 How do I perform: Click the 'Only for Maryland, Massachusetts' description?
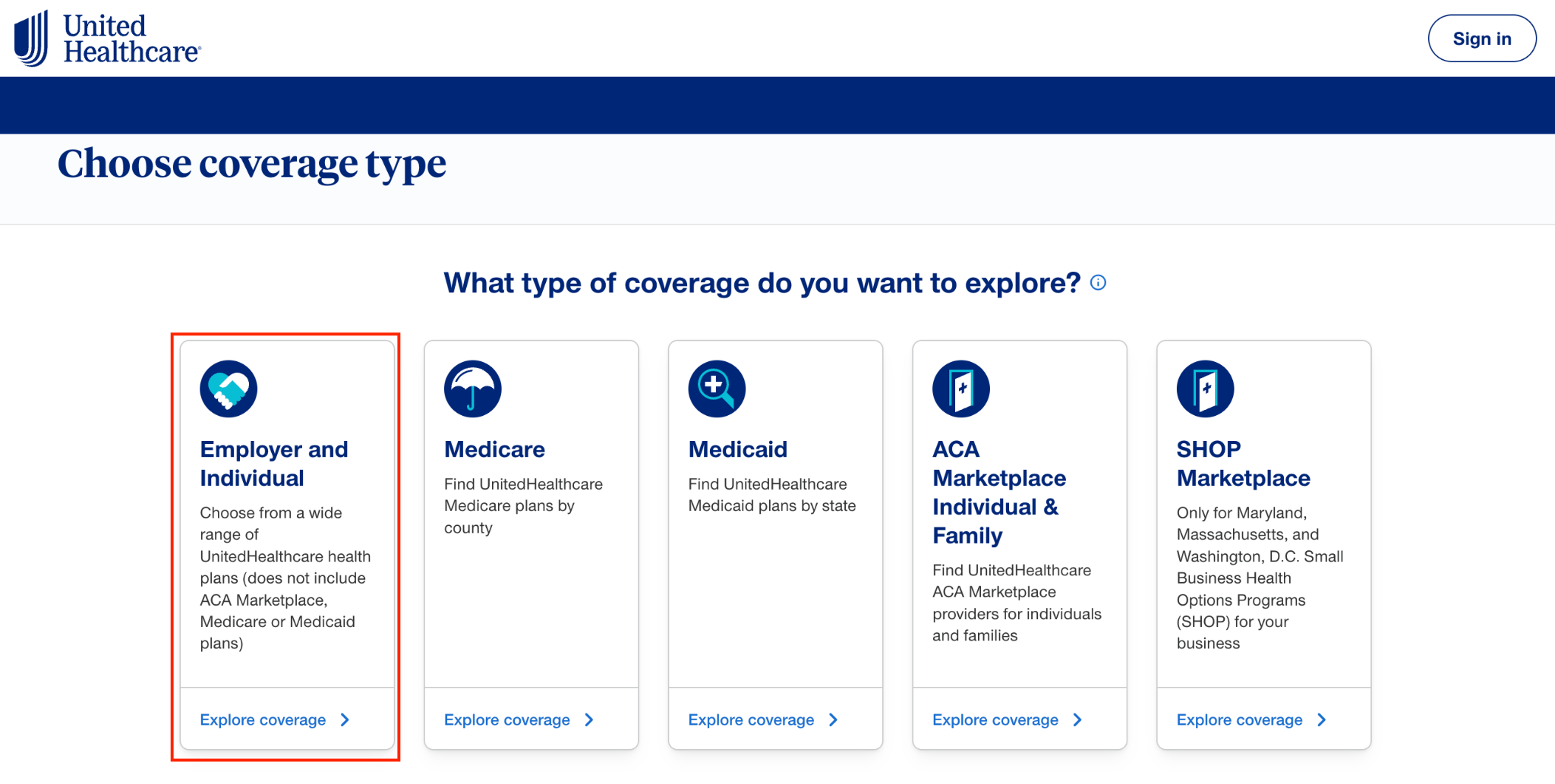(1260, 578)
